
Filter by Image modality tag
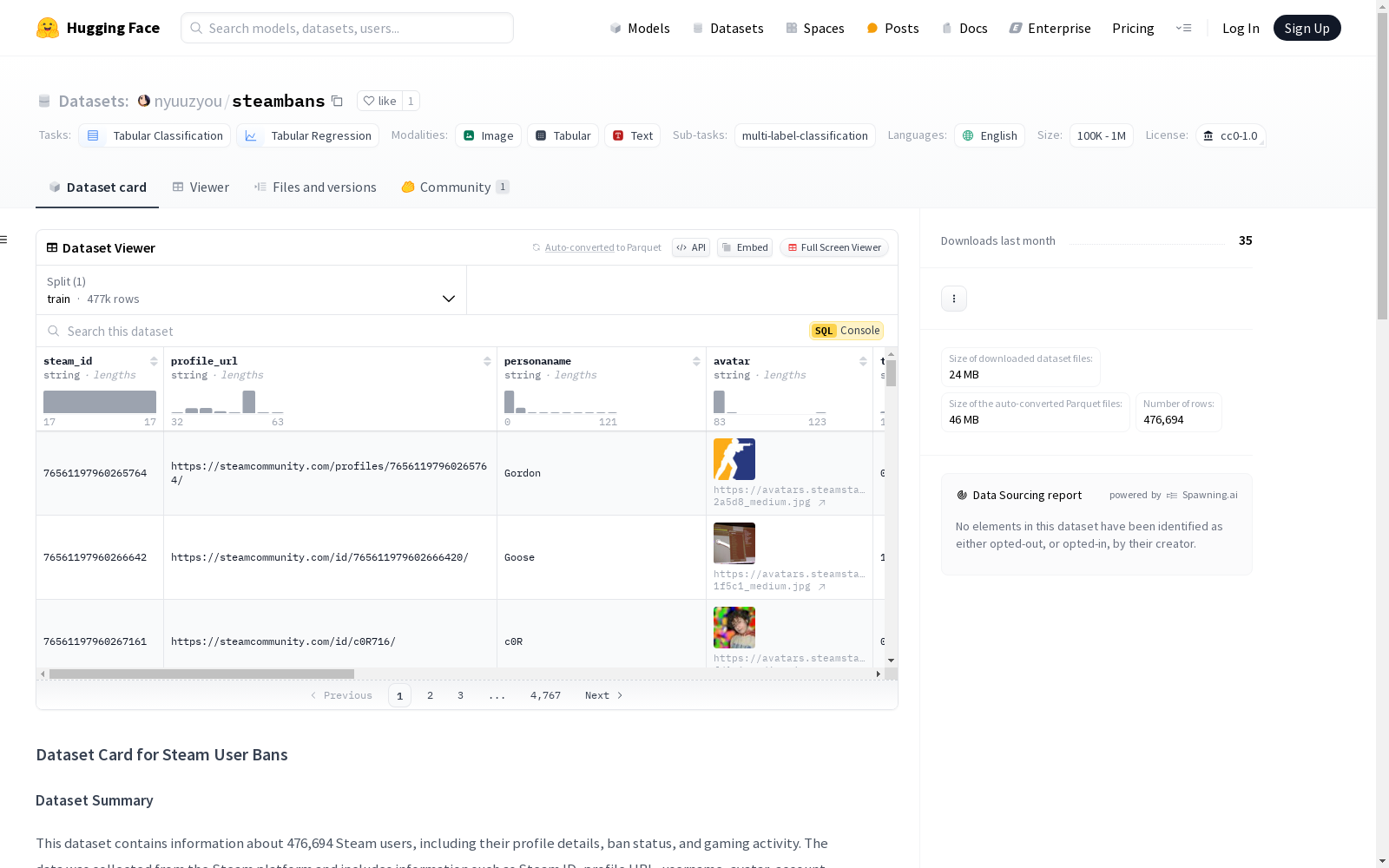pos(488,135)
